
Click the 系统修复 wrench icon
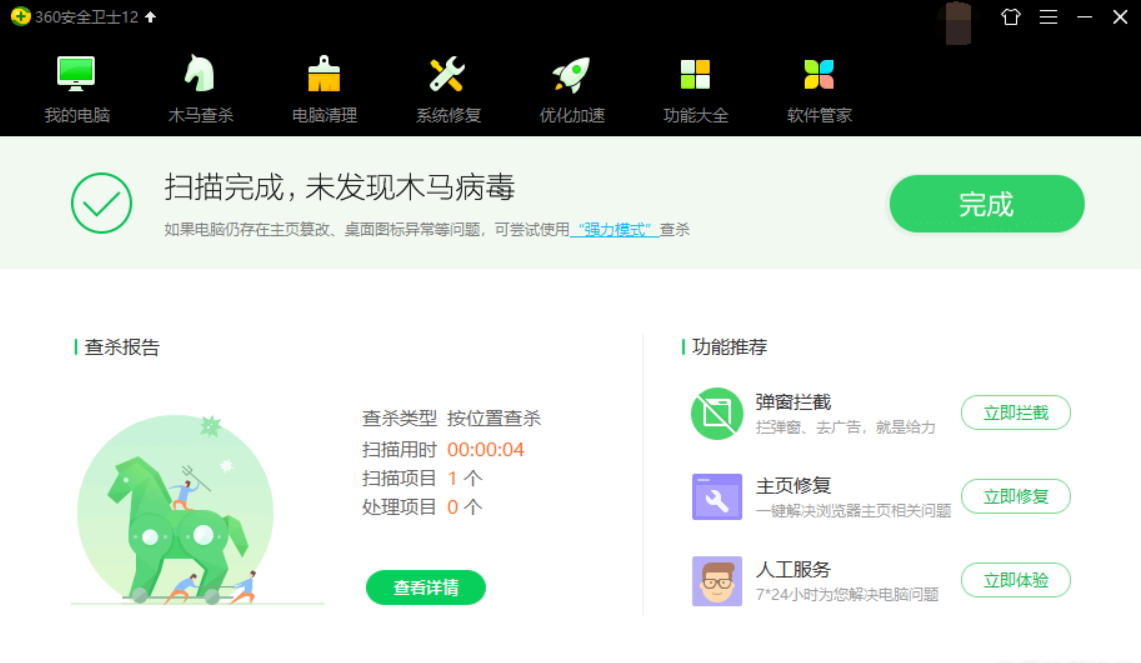click(x=447, y=74)
